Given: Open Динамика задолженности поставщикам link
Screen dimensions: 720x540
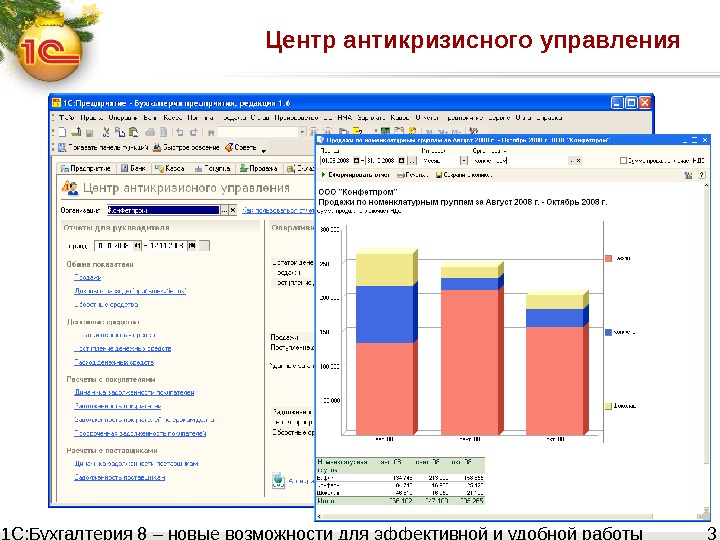Looking at the screenshot, I should (136, 464).
